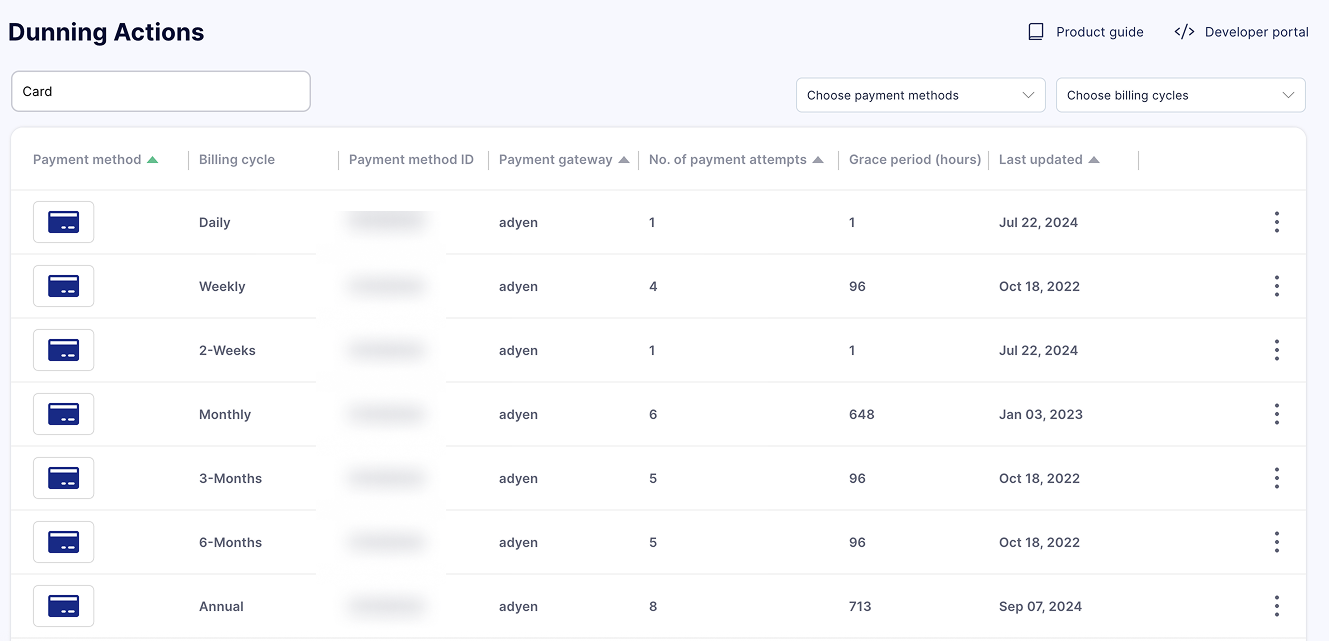Viewport: 1329px width, 641px height.
Task: Click the Weekly billing cycle cell
Action: (222, 286)
